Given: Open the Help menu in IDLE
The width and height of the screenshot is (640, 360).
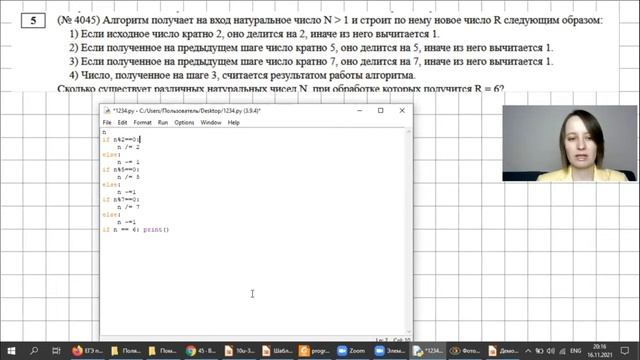Looking at the screenshot, I should point(233,122).
